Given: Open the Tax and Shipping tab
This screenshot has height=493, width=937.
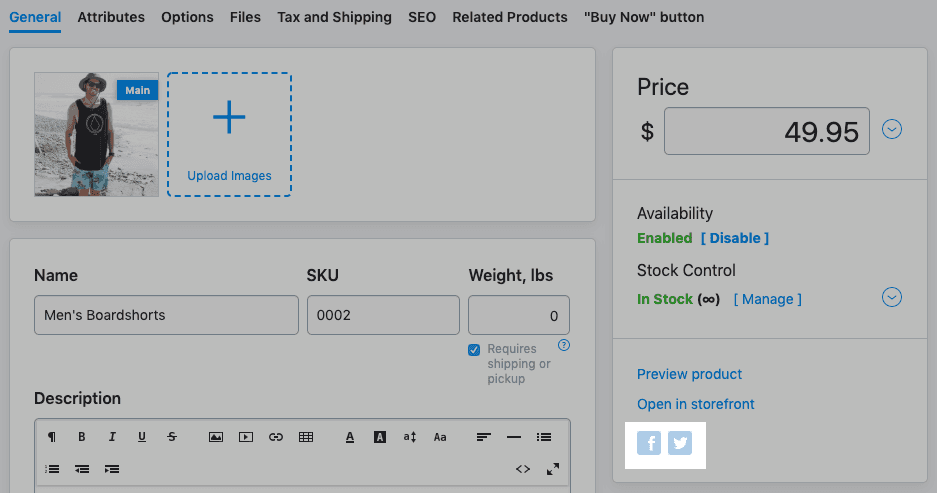Looking at the screenshot, I should pyautogui.click(x=334, y=17).
